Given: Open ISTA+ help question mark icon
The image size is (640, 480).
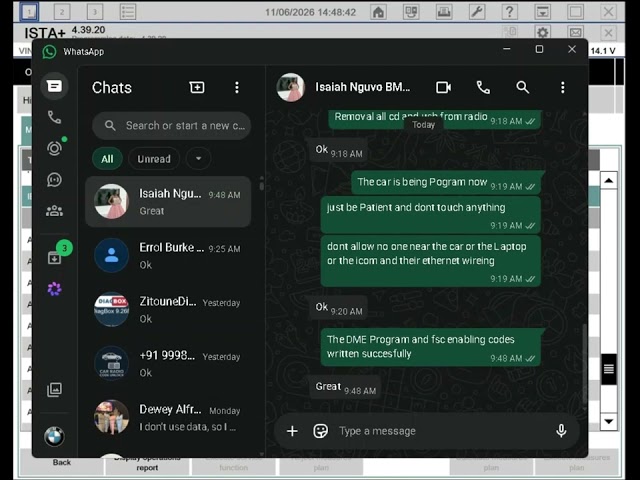Looking at the screenshot, I should click(x=509, y=12).
